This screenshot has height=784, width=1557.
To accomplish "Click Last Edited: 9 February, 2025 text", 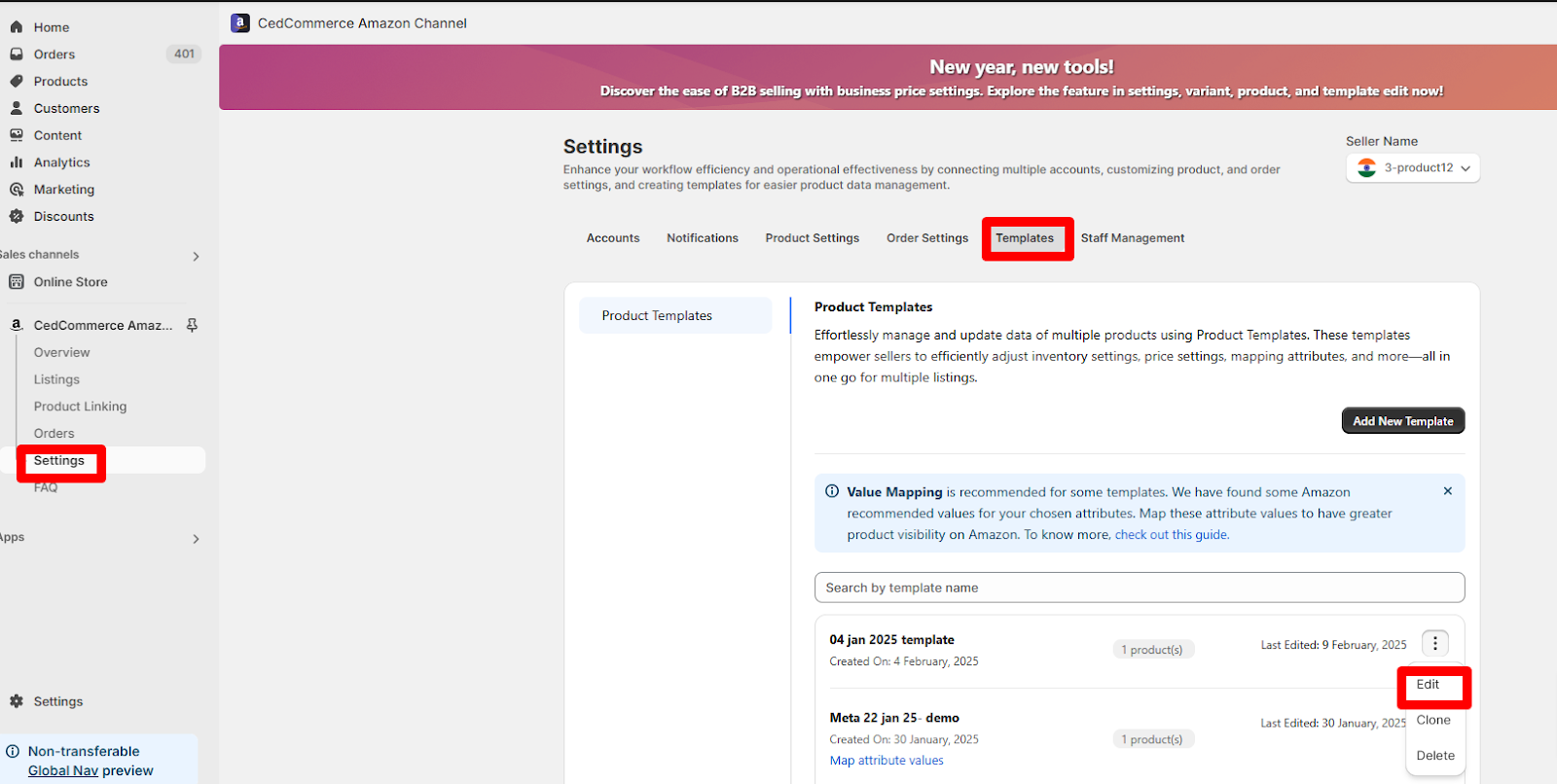I will [1333, 645].
